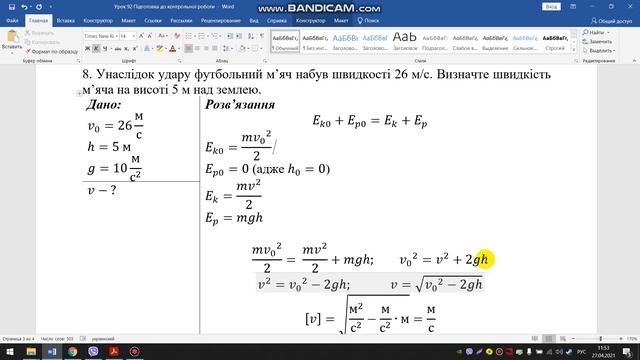Center the paragraph text
640x360 pixels.
click(x=197, y=49)
